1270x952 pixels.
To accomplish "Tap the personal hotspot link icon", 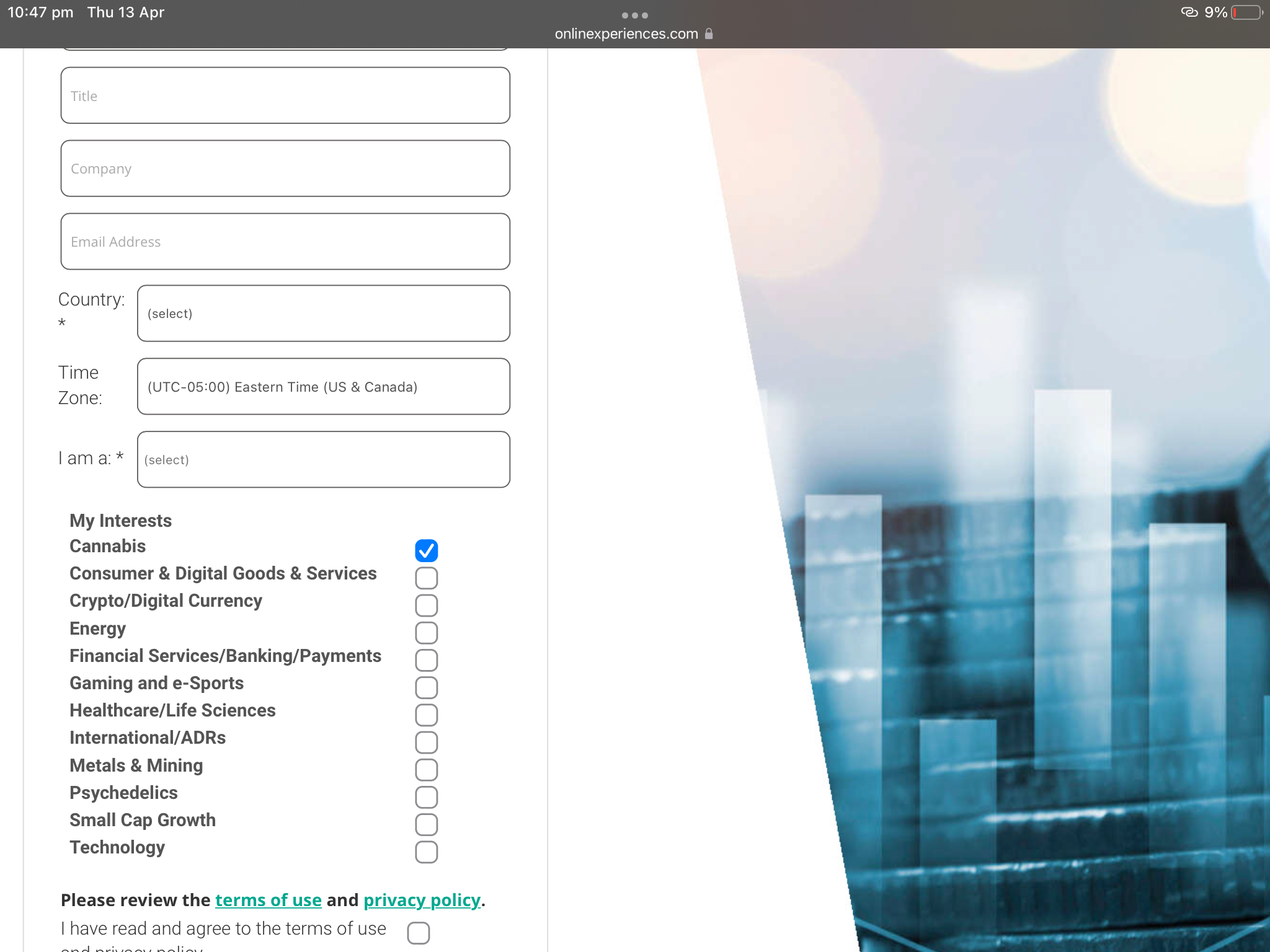I will tap(1189, 12).
